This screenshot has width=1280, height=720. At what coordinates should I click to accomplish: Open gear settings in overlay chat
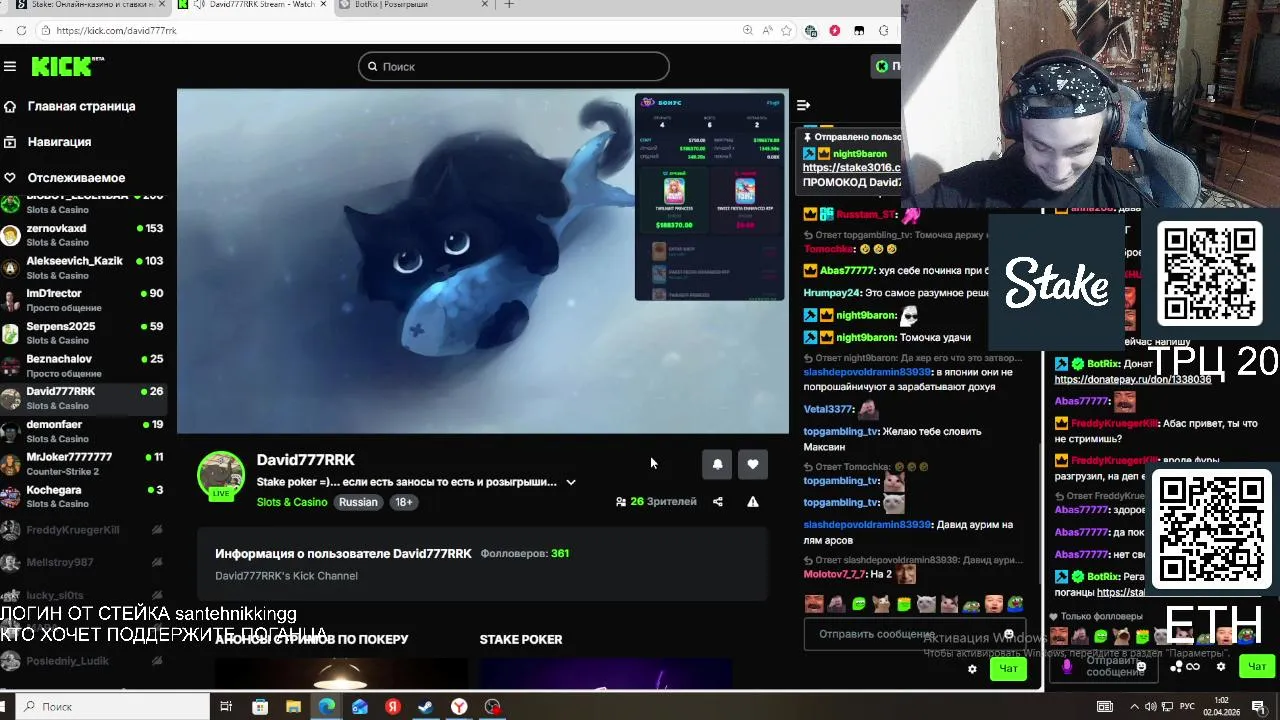click(1220, 666)
